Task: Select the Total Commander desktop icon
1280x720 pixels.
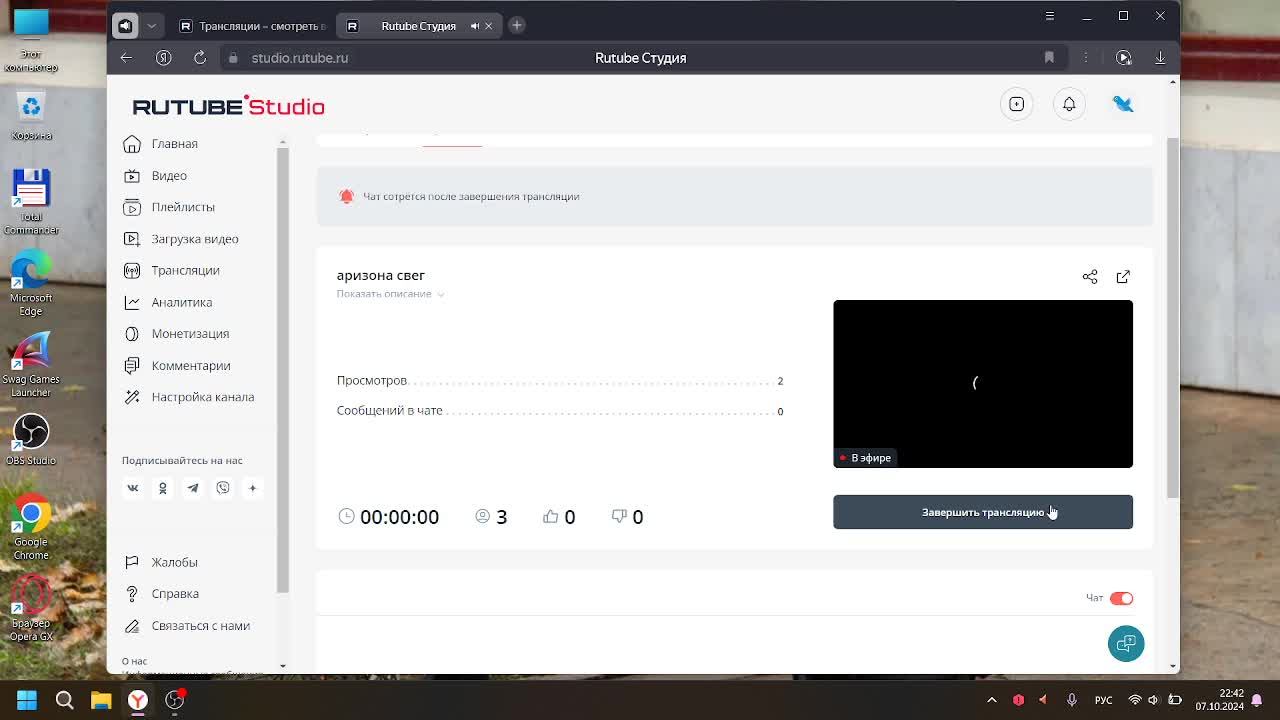Action: (x=31, y=201)
